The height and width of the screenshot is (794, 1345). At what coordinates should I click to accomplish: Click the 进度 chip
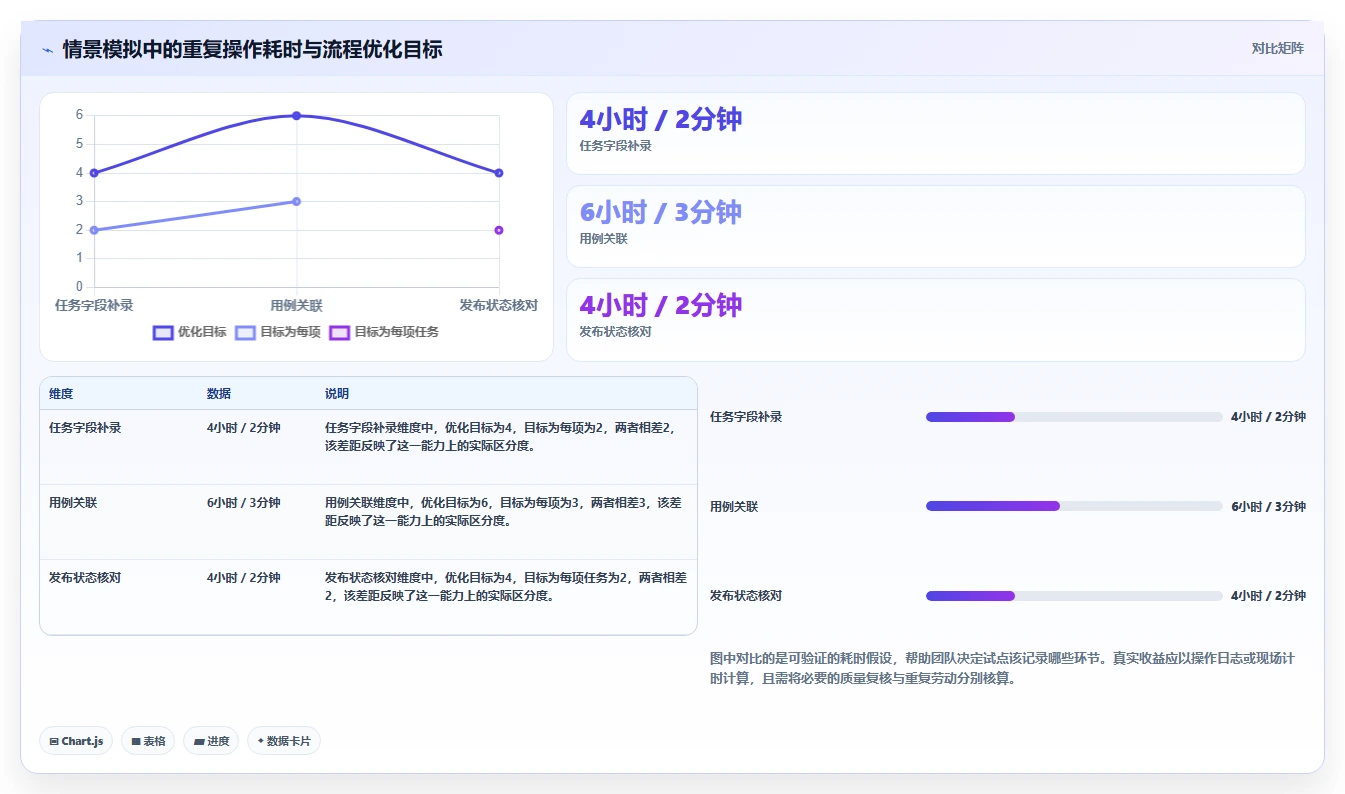(211, 741)
